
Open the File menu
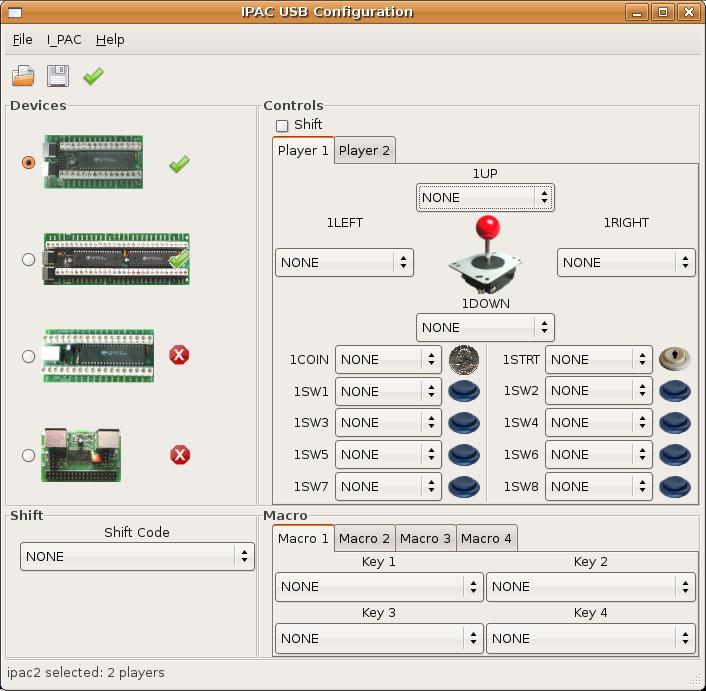tap(23, 40)
